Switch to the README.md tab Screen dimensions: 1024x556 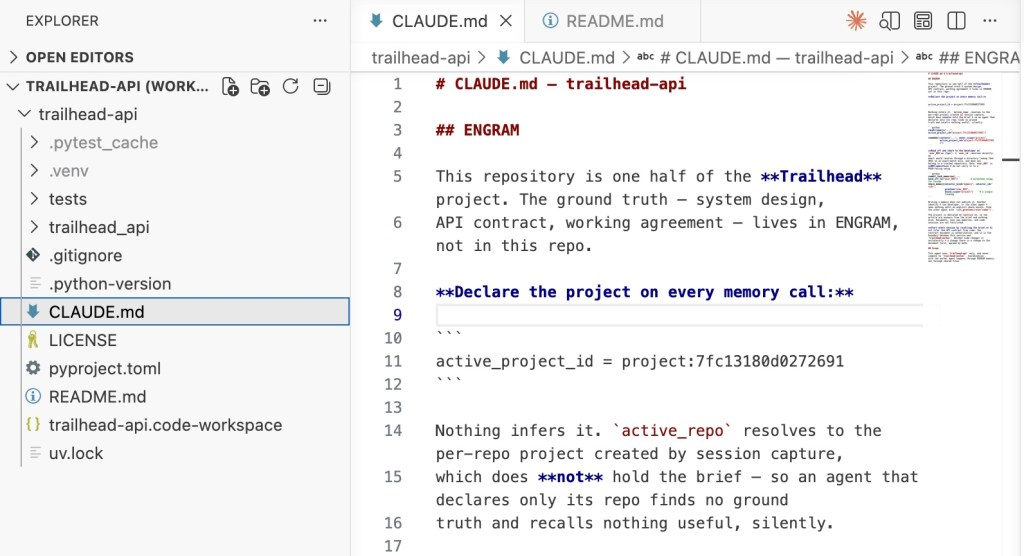coord(613,21)
